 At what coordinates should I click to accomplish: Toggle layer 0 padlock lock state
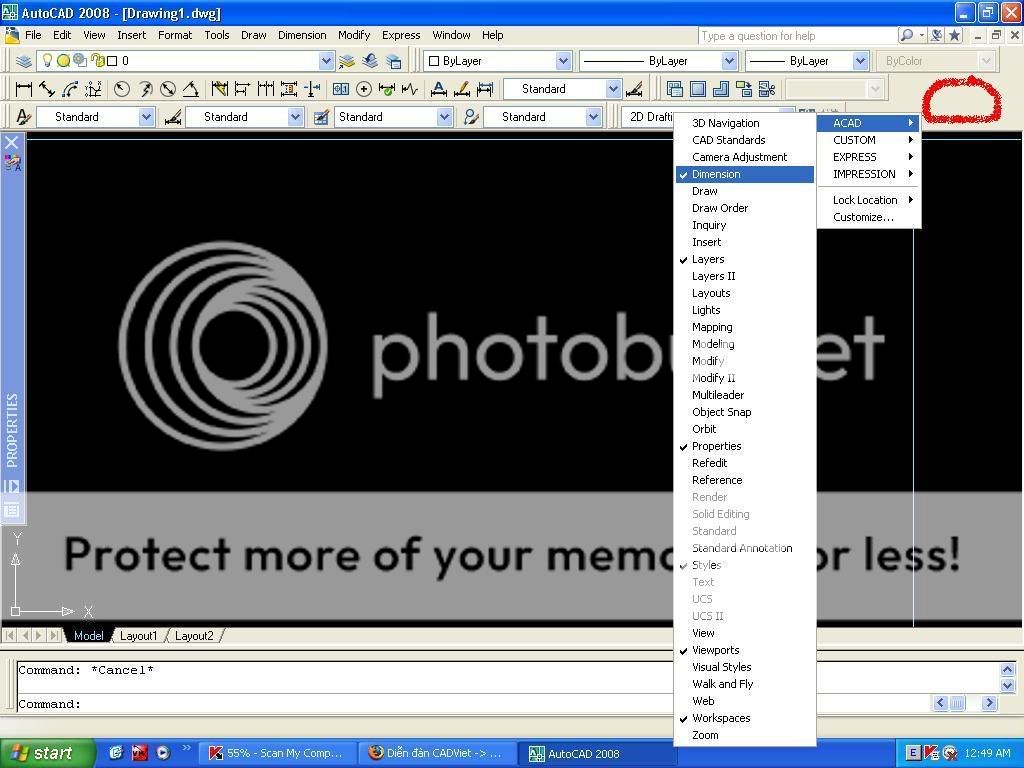98,61
